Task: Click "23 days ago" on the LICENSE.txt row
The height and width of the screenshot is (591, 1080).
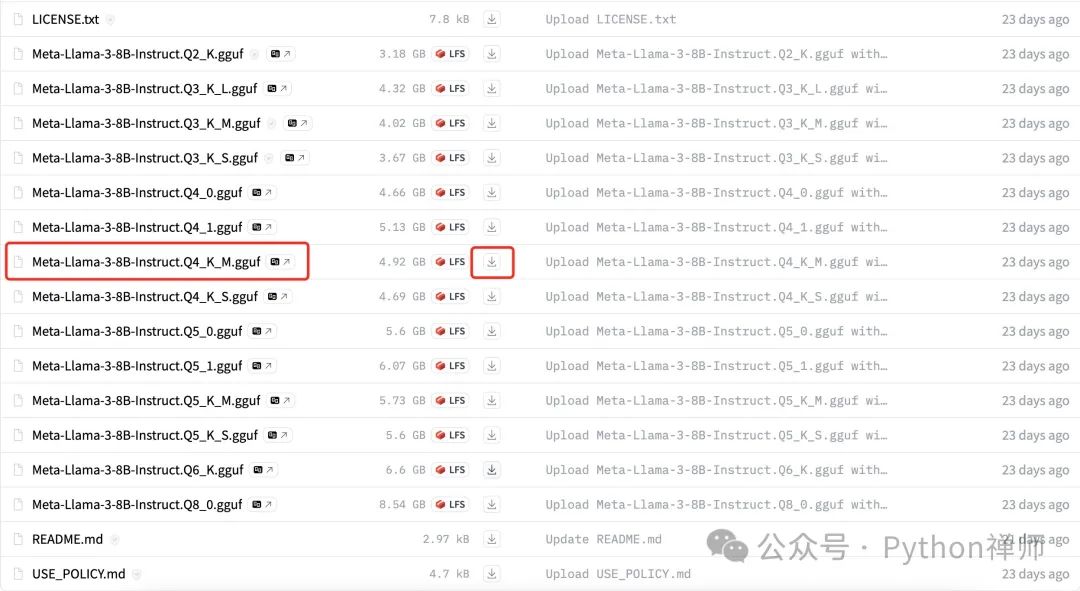Action: 1035,19
